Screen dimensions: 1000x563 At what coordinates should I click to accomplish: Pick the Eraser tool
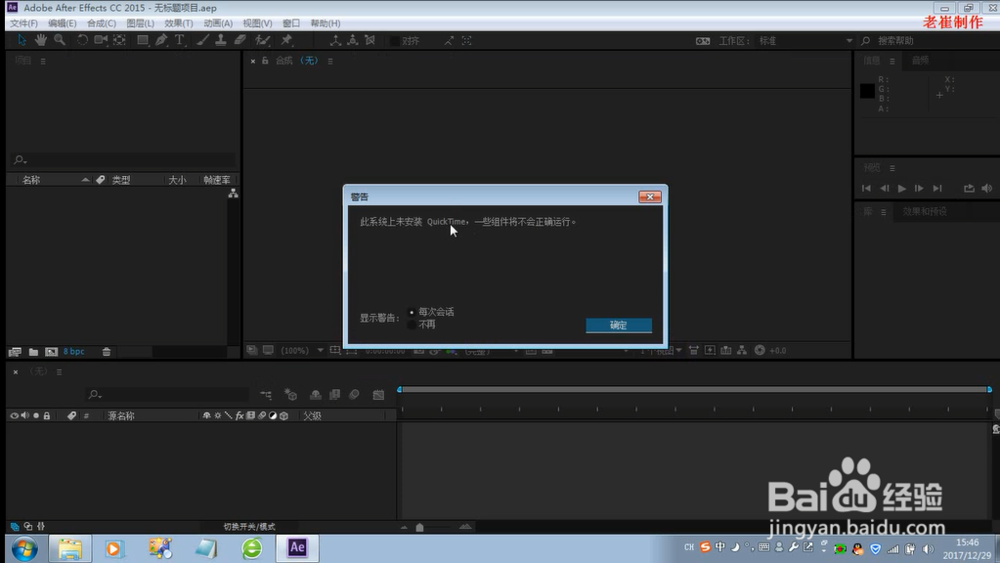click(x=240, y=40)
